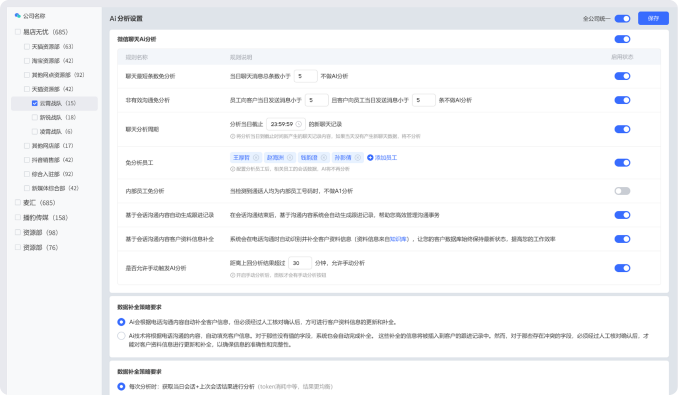Image resolution: width=678 pixels, height=395 pixels.
Task: Remove the employee tag starting with 钱
Action: click(x=324, y=158)
